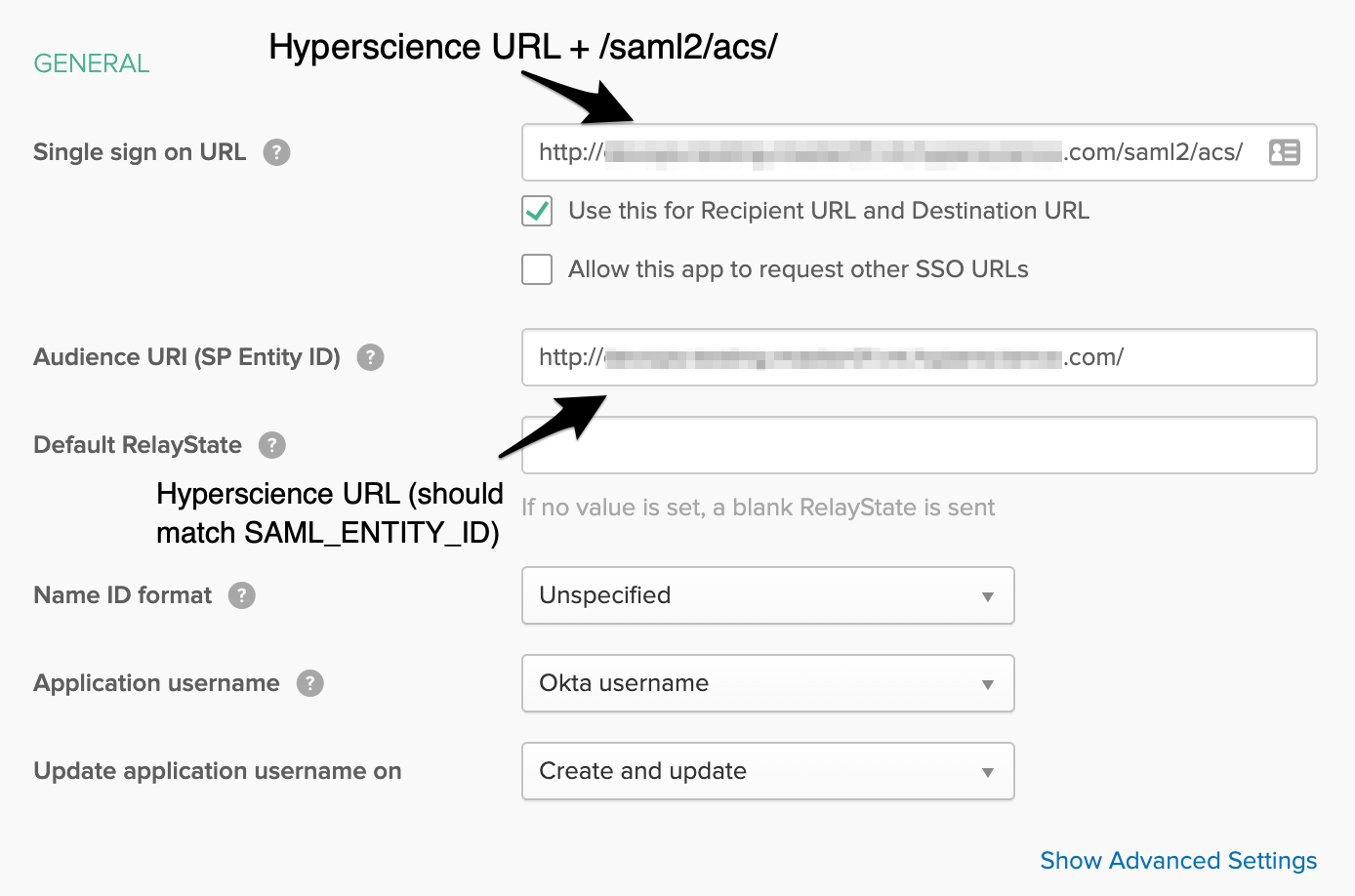The height and width of the screenshot is (896, 1355).
Task: Click the Update application username on label
Action: pyautogui.click(x=218, y=771)
